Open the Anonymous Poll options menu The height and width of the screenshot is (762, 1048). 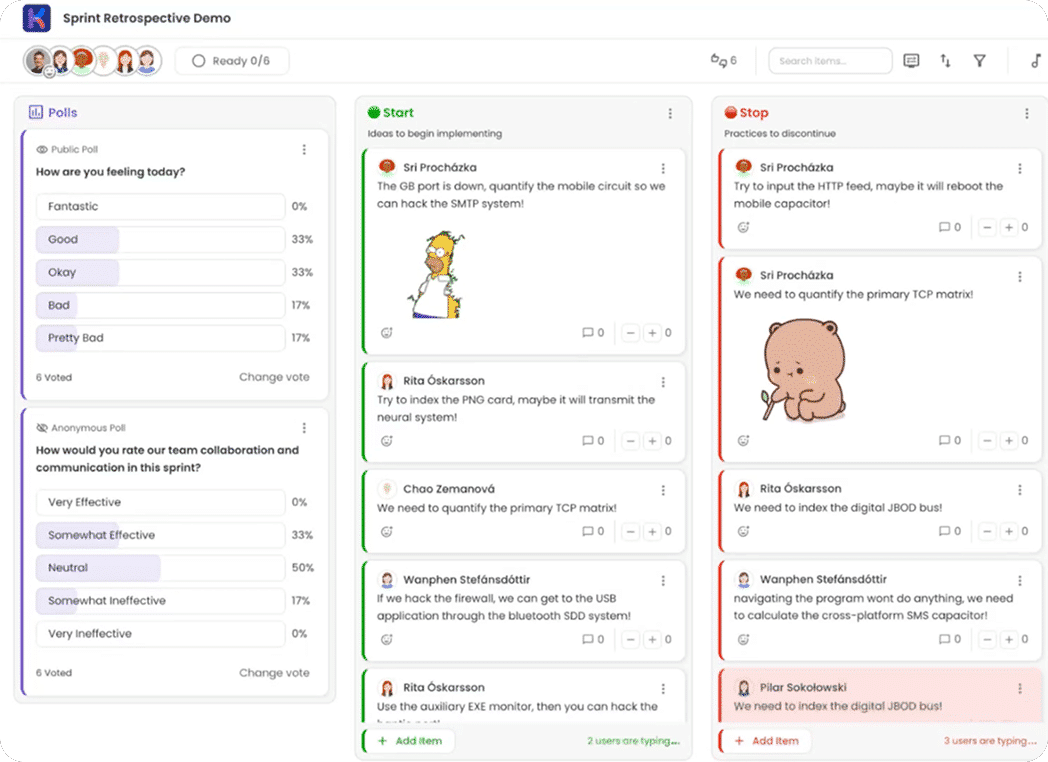(304, 428)
